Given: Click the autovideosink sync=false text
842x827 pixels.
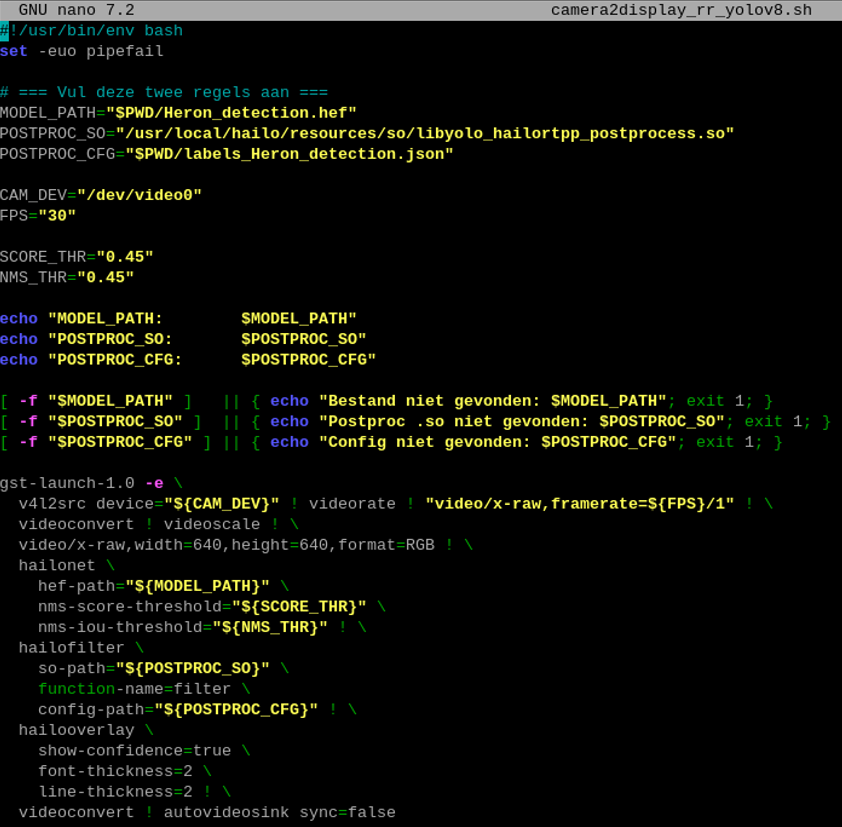Looking at the screenshot, I should 279,812.
